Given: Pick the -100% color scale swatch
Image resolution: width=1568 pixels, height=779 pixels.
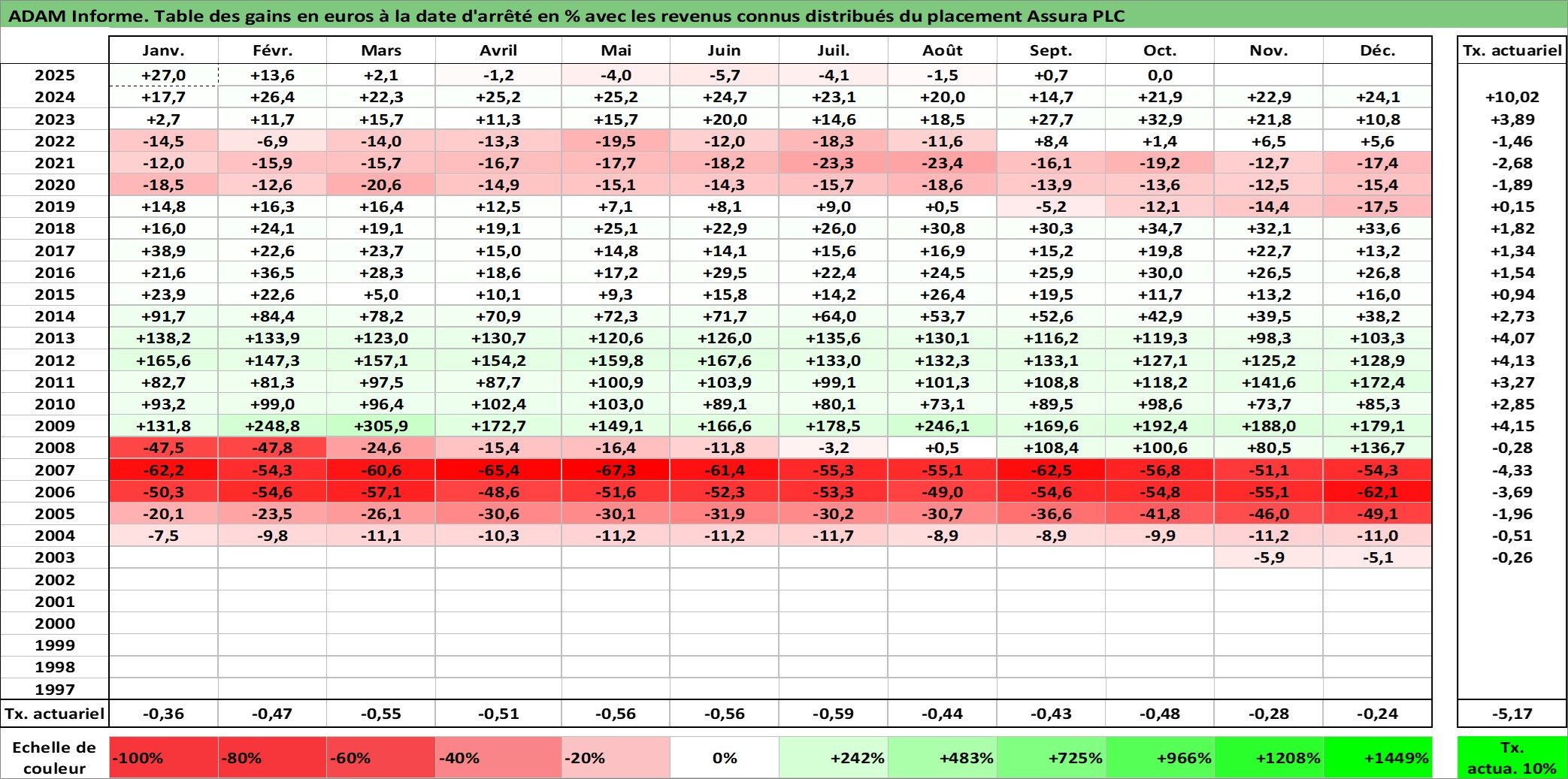Looking at the screenshot, I should (x=164, y=757).
